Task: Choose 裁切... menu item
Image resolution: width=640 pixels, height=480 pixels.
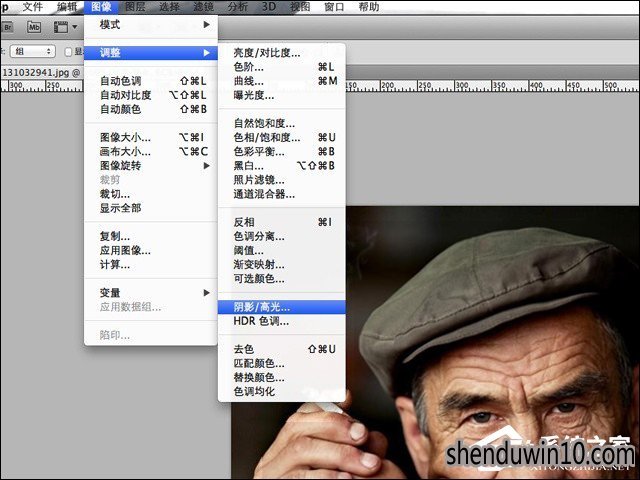Action: pos(151,194)
